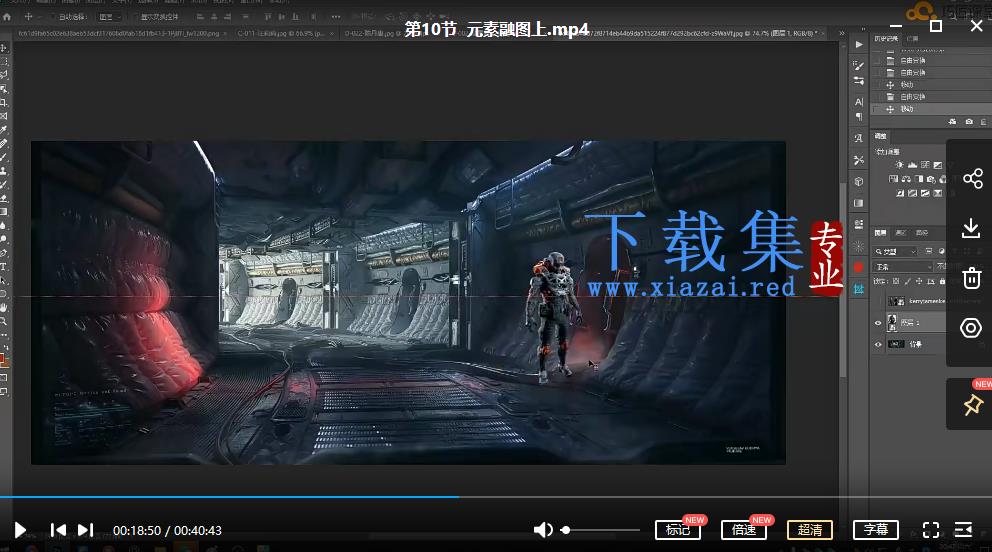The height and width of the screenshot is (552, 992).
Task: Click the download icon in side panel
Action: coord(971,228)
